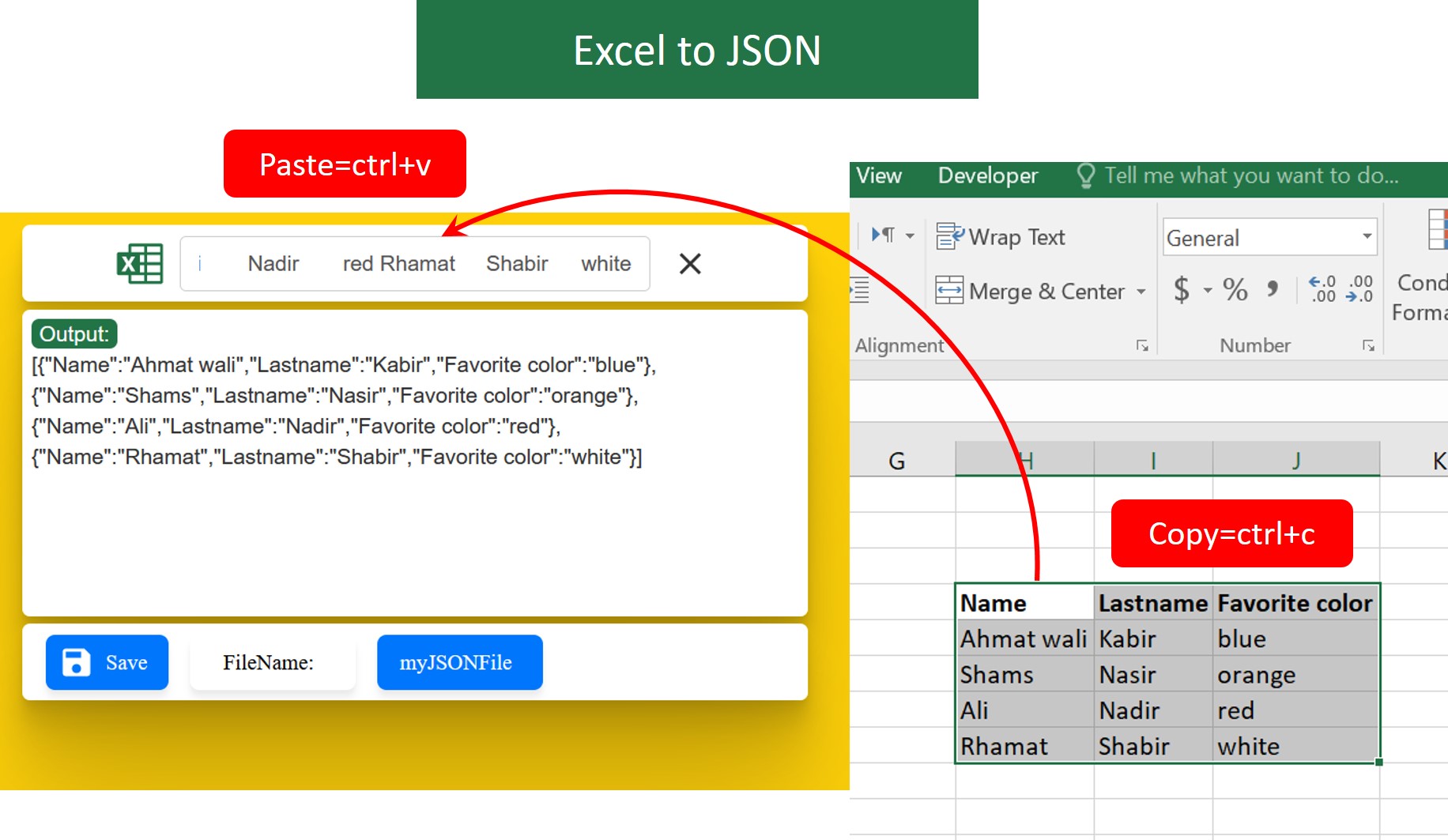
Task: Click the Tell me what you want search box
Action: click(1251, 175)
